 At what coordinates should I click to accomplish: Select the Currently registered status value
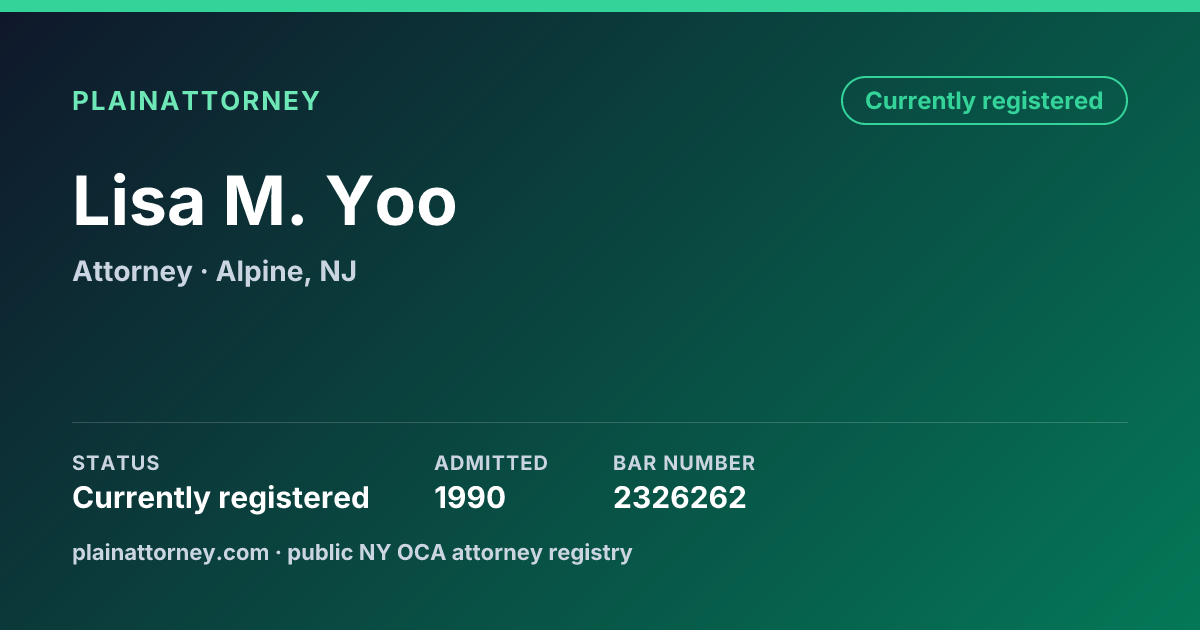point(221,497)
